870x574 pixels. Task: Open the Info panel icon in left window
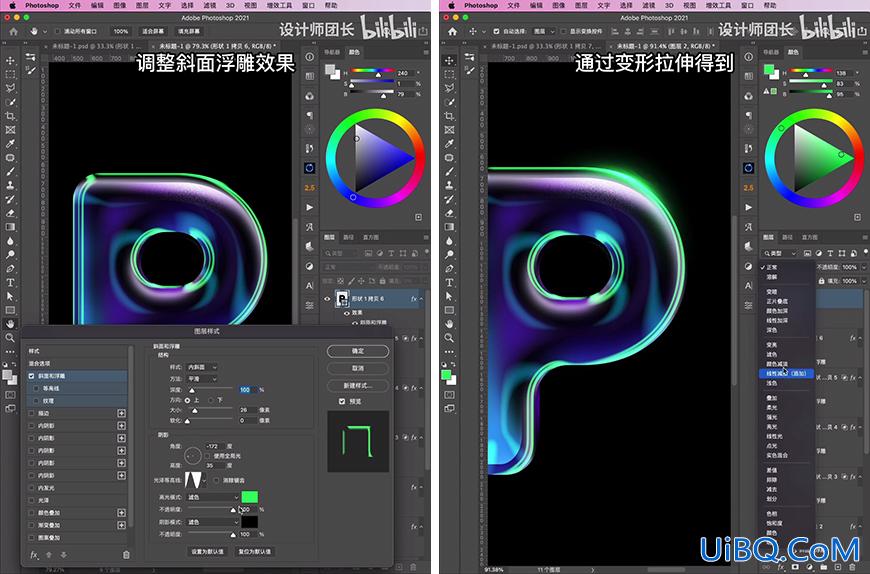[x=310, y=57]
